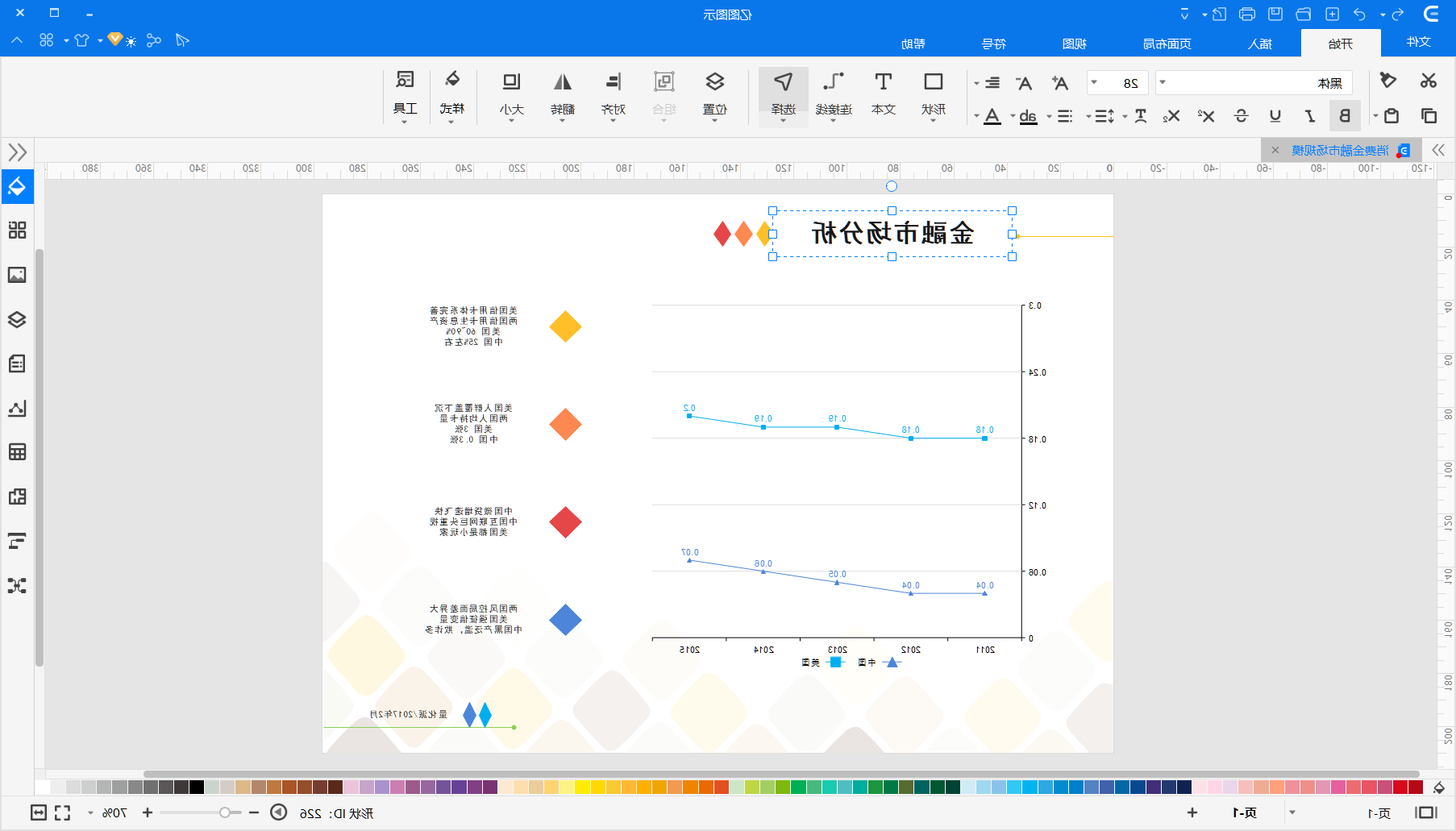1456x831 pixels.
Task: Click the share nodes icon in title bar
Action: (x=154, y=39)
